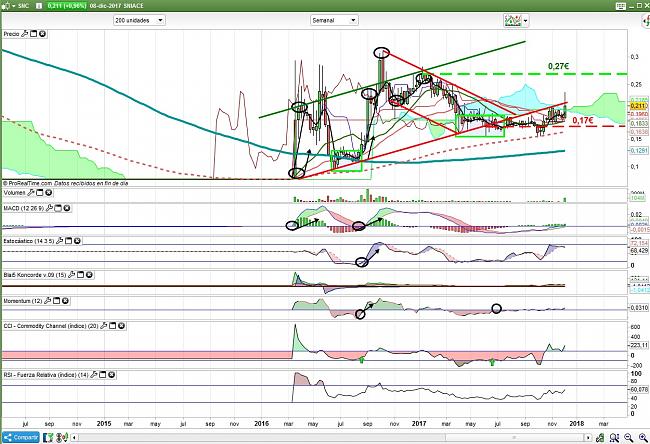Click the second tool icon next to Compartir
Screen dimensions: 650x444
62,437
